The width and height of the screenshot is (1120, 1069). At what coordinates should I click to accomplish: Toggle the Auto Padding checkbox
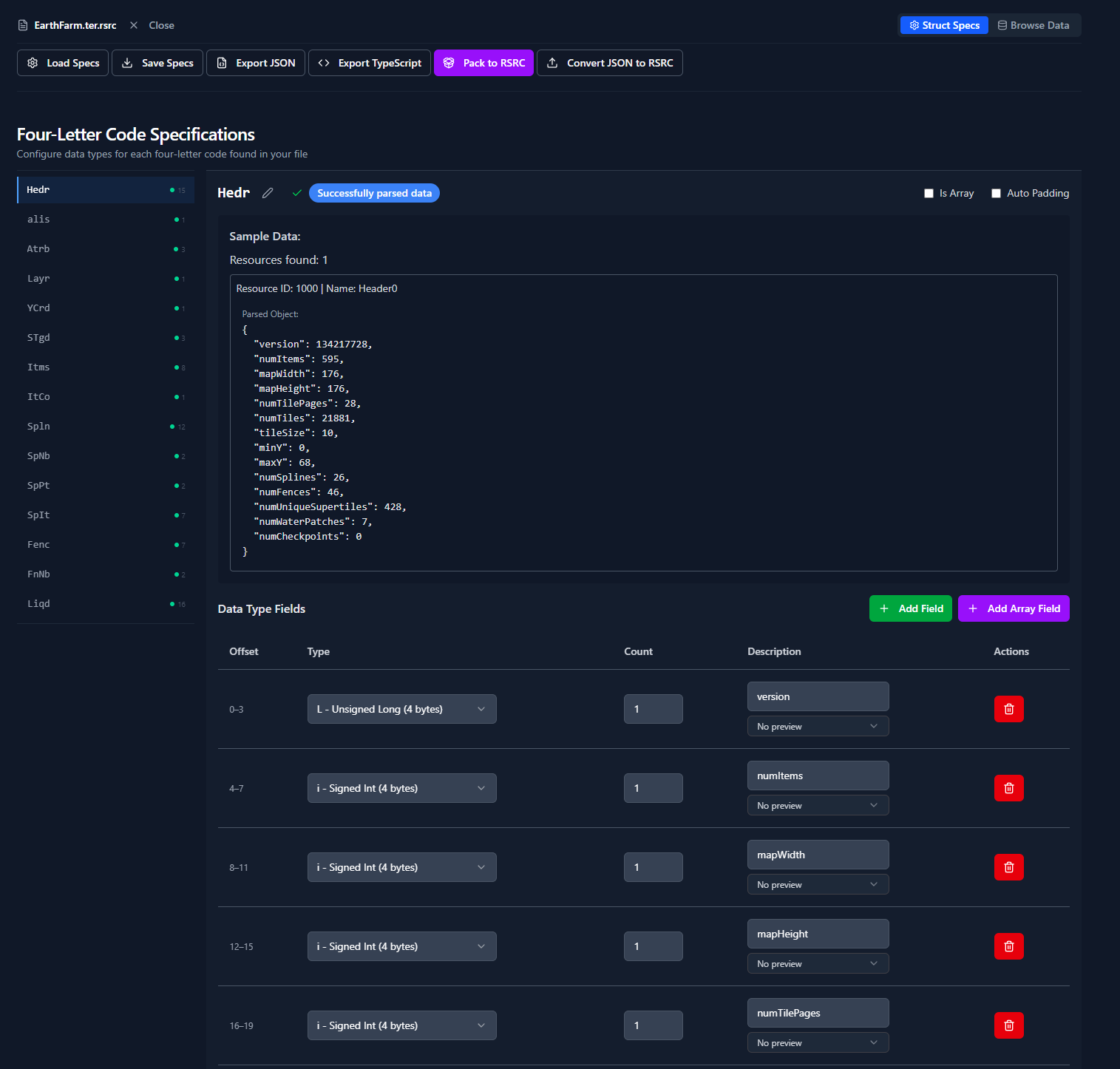(x=996, y=193)
